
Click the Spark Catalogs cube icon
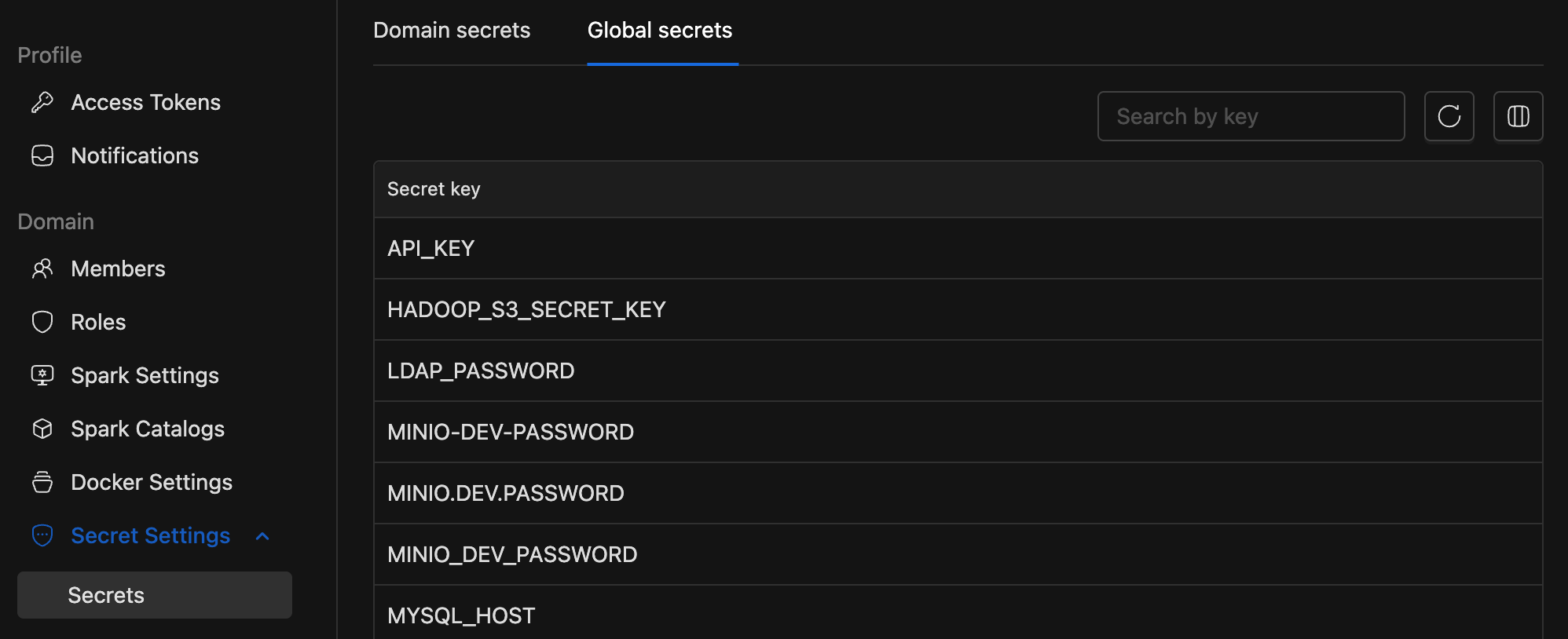click(x=43, y=428)
